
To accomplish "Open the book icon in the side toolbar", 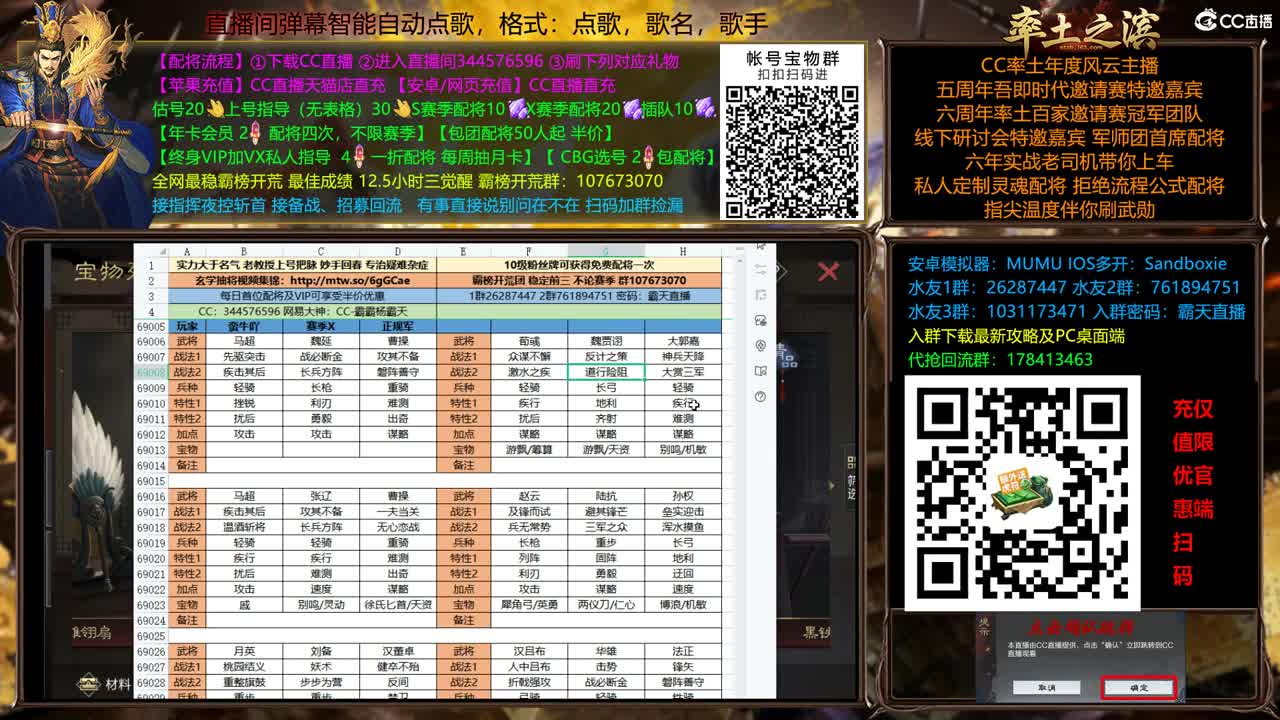I will (761, 371).
